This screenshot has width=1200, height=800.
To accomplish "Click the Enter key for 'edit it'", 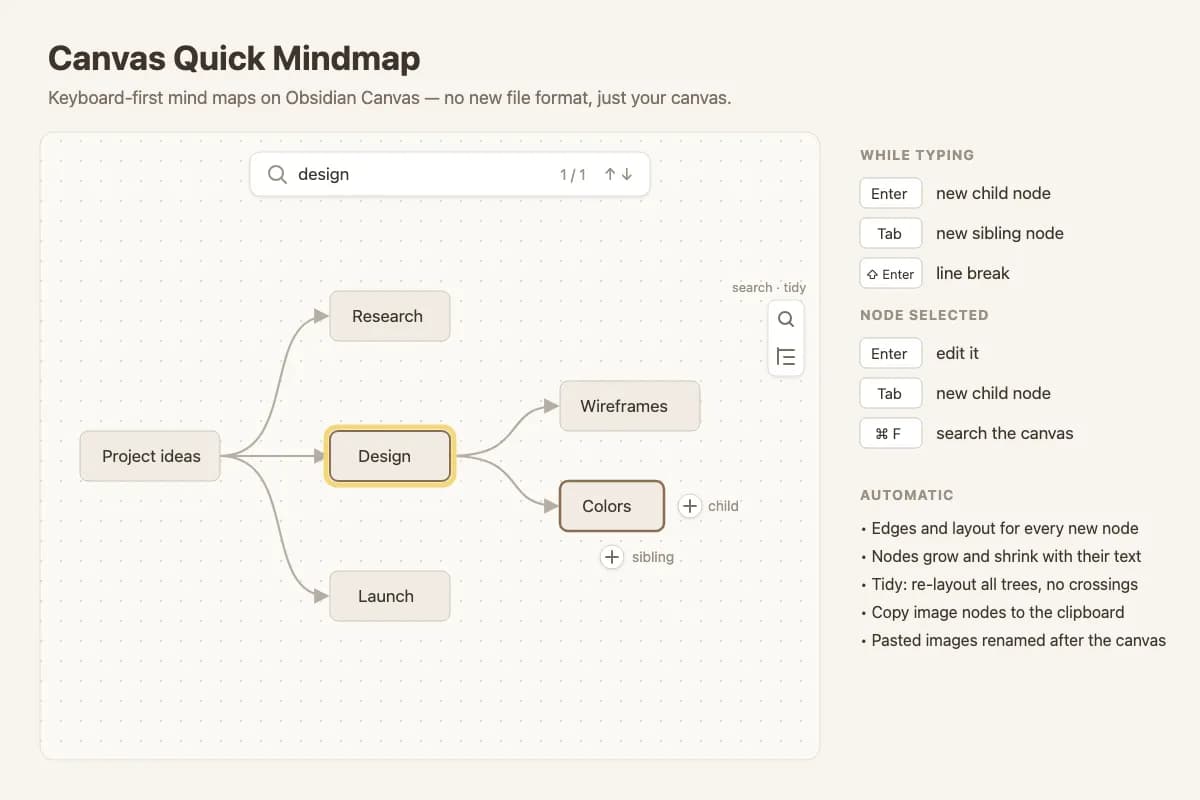I will (890, 354).
